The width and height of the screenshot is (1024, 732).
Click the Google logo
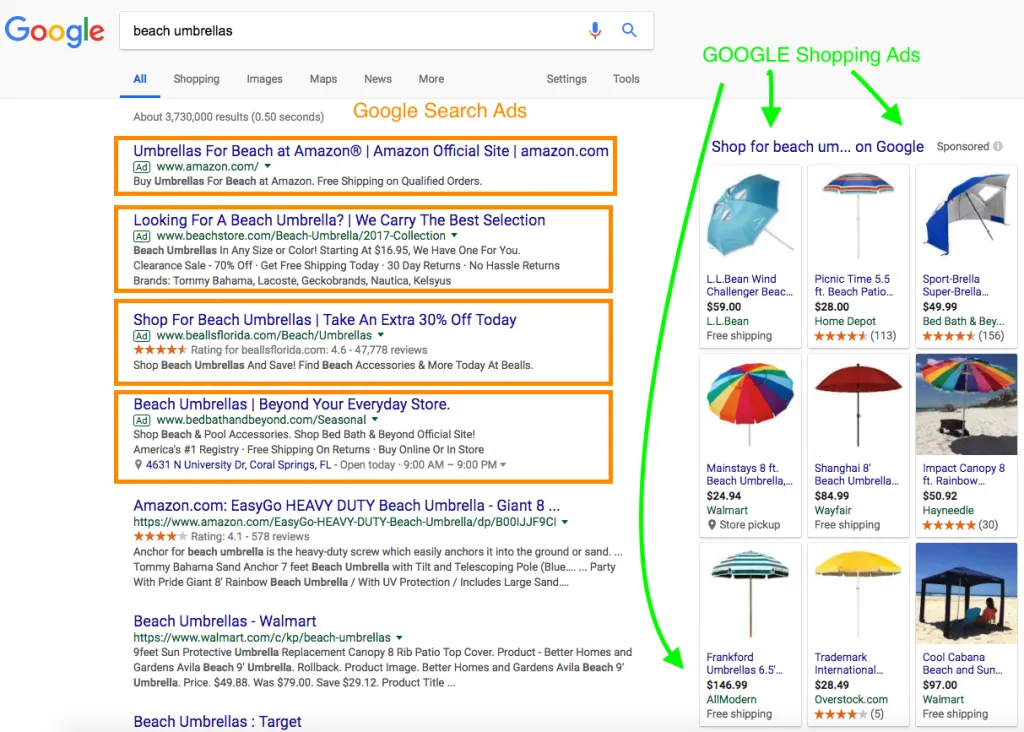point(54,31)
